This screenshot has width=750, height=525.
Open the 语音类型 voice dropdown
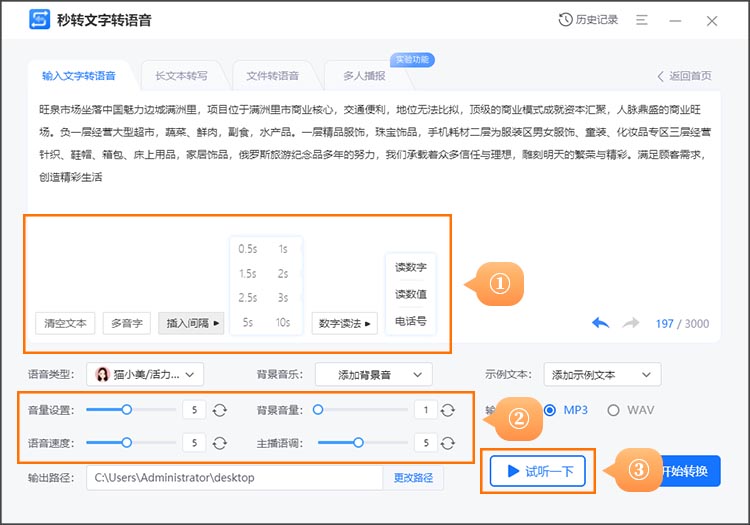click(x=145, y=374)
